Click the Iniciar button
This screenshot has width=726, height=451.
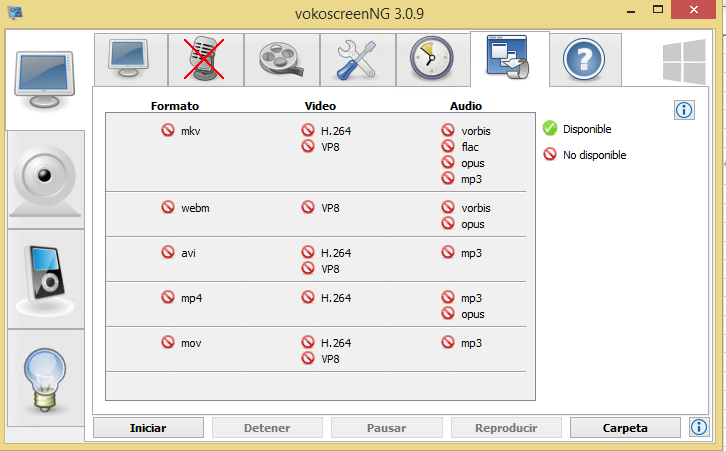tap(148, 428)
